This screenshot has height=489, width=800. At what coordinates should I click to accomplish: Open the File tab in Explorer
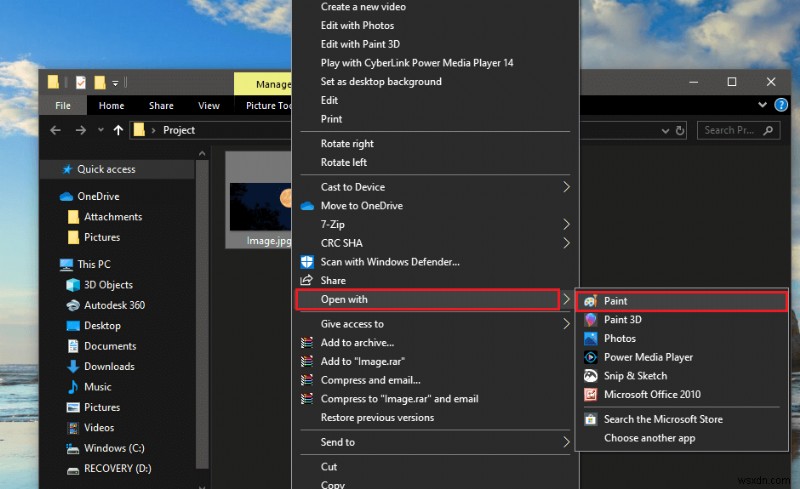point(63,106)
